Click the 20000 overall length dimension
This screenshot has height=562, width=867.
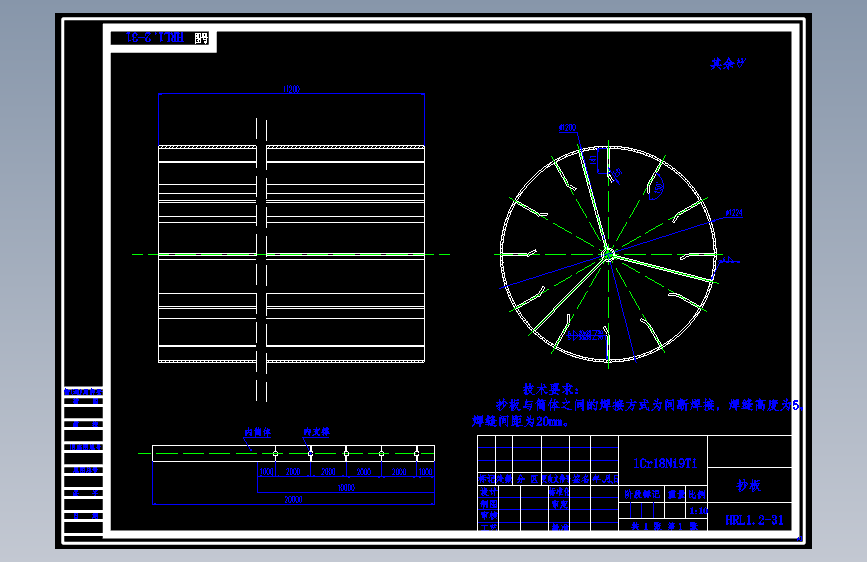[x=293, y=499]
